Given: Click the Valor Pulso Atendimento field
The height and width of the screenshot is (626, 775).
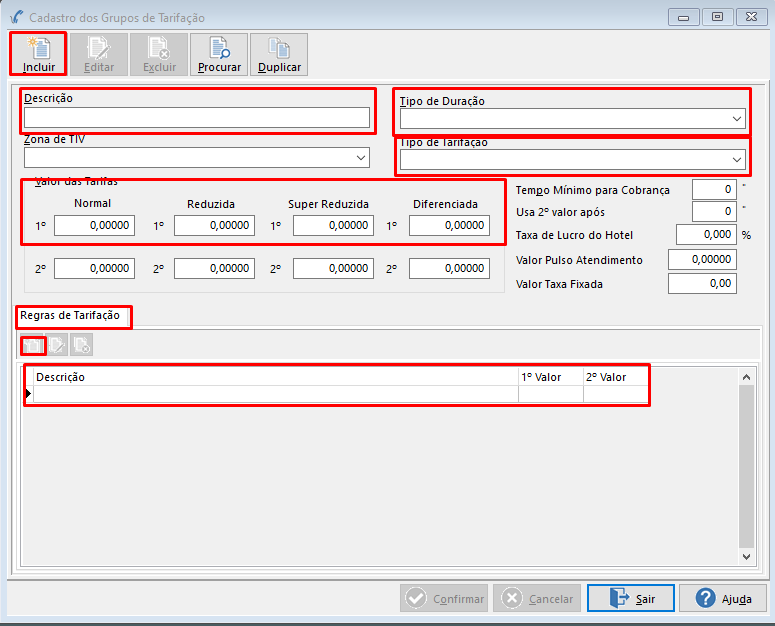Looking at the screenshot, I should [x=702, y=259].
